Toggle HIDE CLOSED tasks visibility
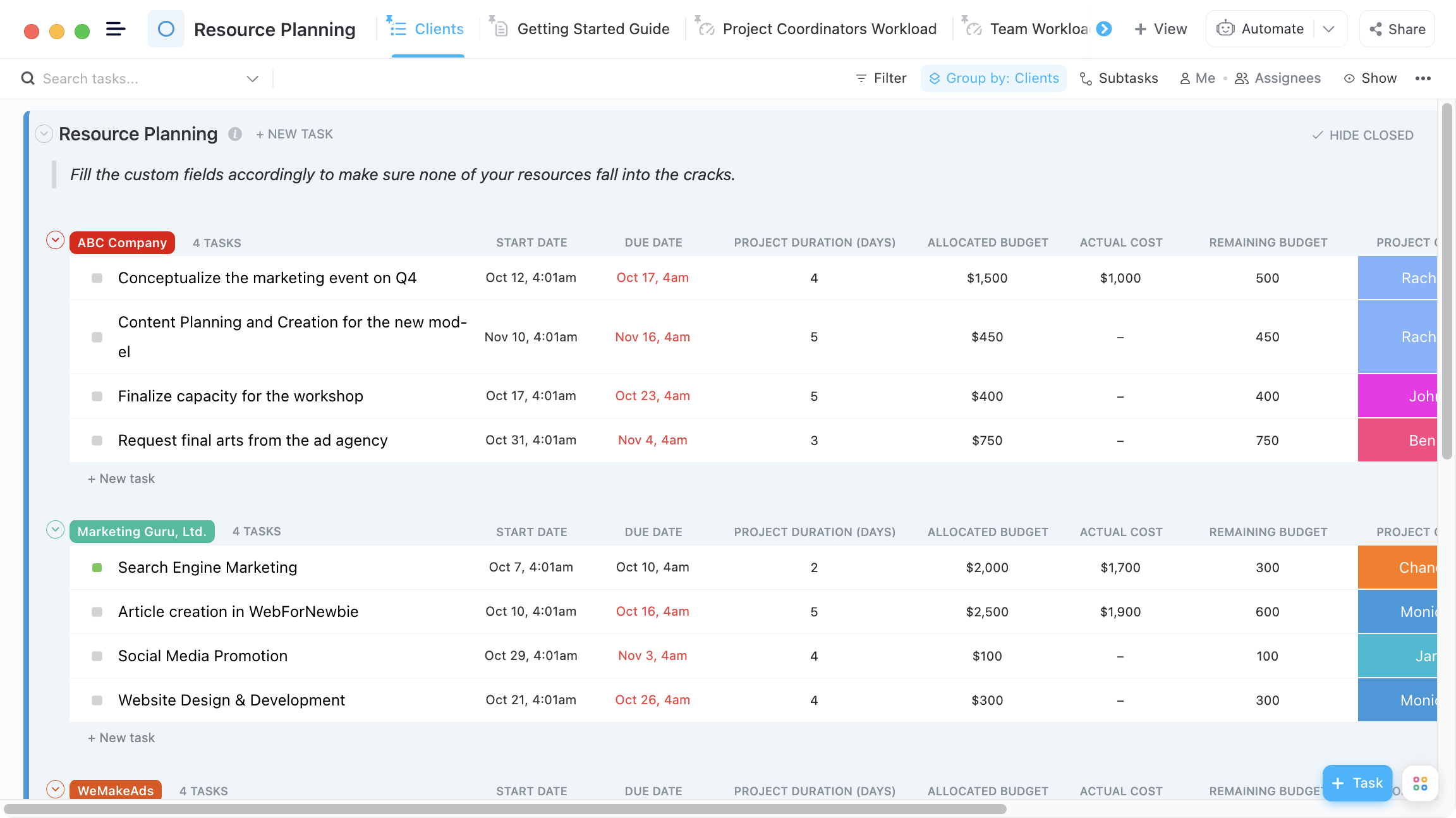Screen dimensions: 1456x818 click(1363, 134)
